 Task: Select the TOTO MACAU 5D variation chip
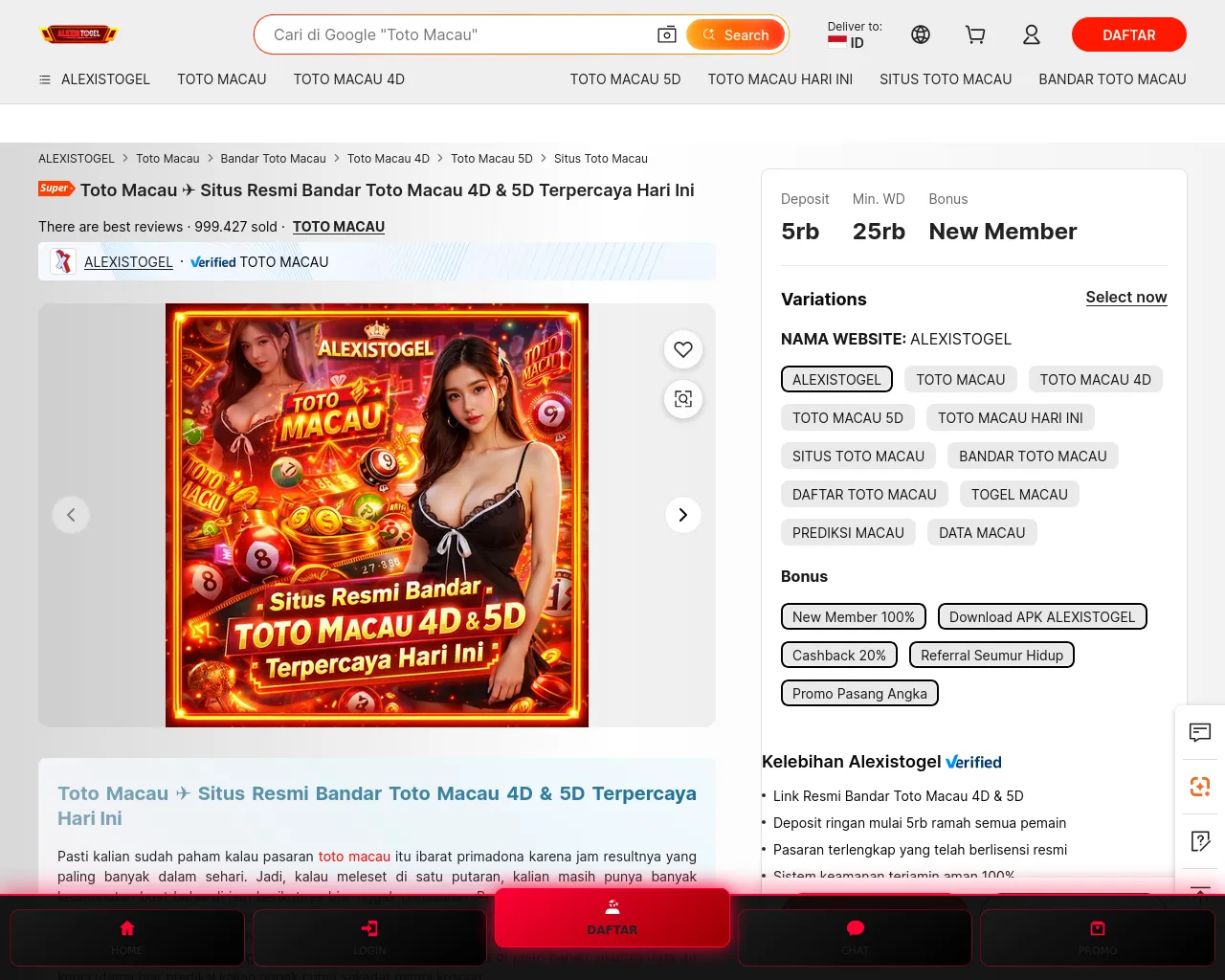click(848, 418)
